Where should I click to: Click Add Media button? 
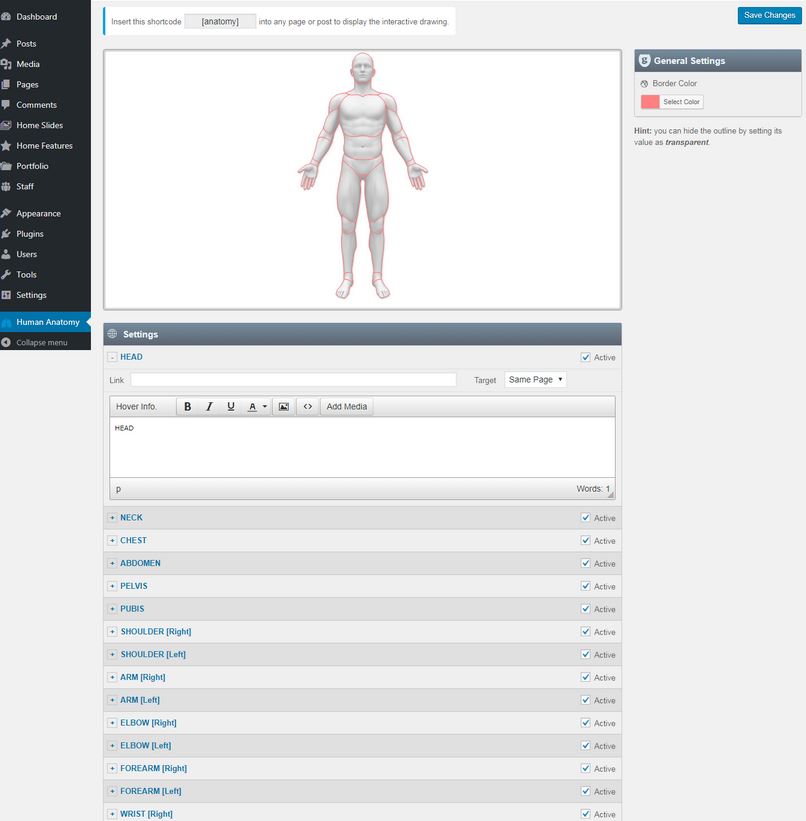coord(347,406)
